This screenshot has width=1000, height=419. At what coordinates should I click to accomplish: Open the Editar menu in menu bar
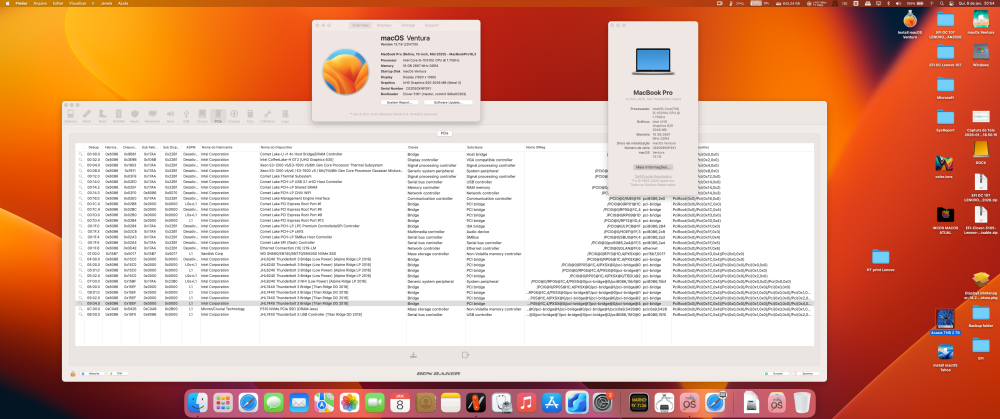58,3
